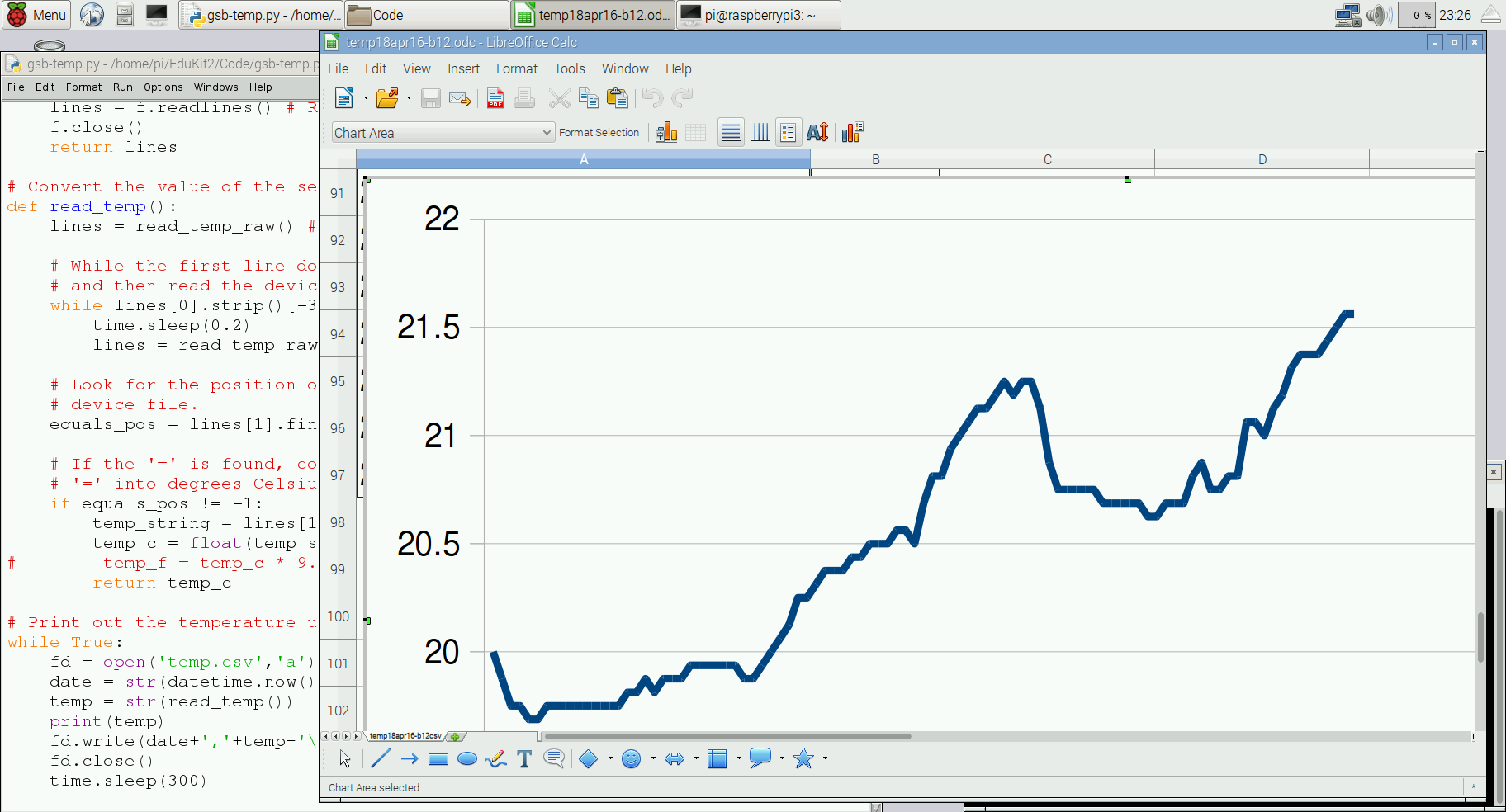Click the horizontal scrollbar below the chart
The image size is (1506, 812).
(x=727, y=736)
